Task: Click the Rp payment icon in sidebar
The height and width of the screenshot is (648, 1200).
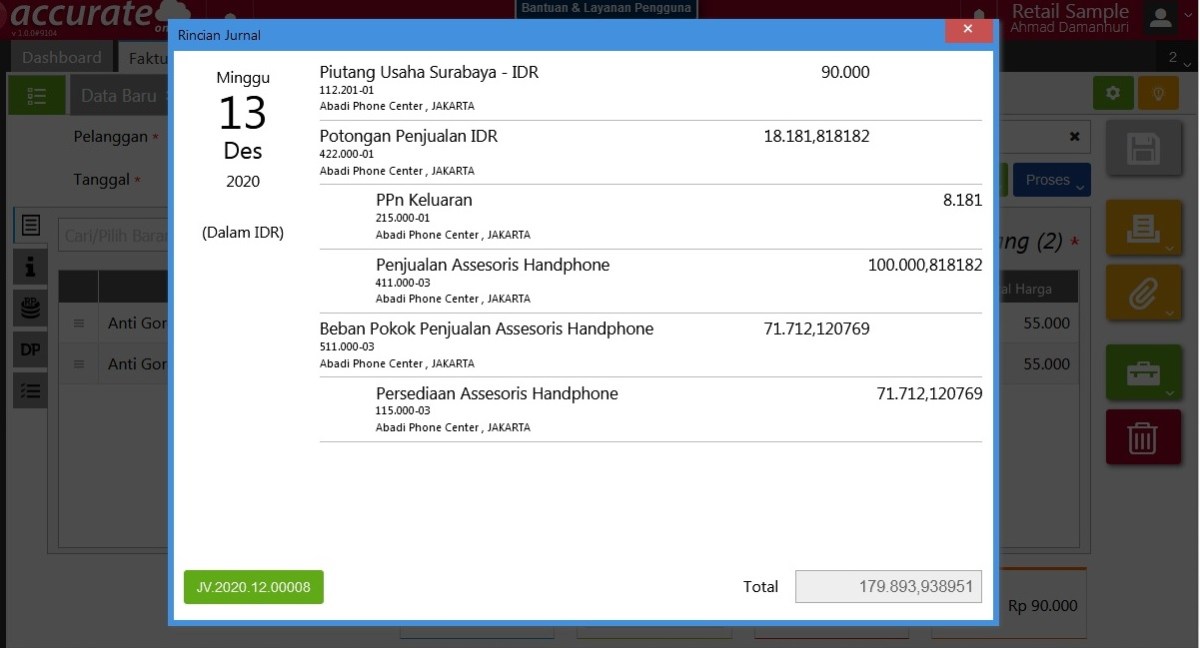Action: click(x=29, y=307)
